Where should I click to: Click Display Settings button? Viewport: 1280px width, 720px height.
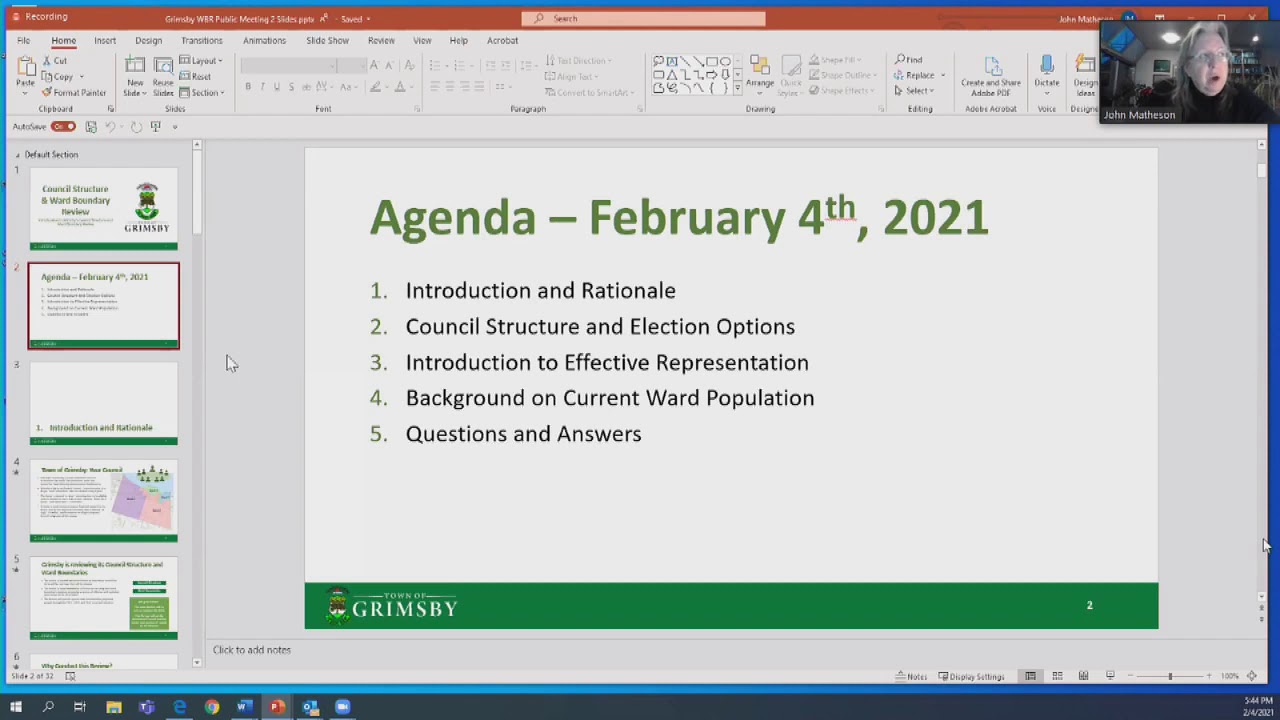pos(971,677)
